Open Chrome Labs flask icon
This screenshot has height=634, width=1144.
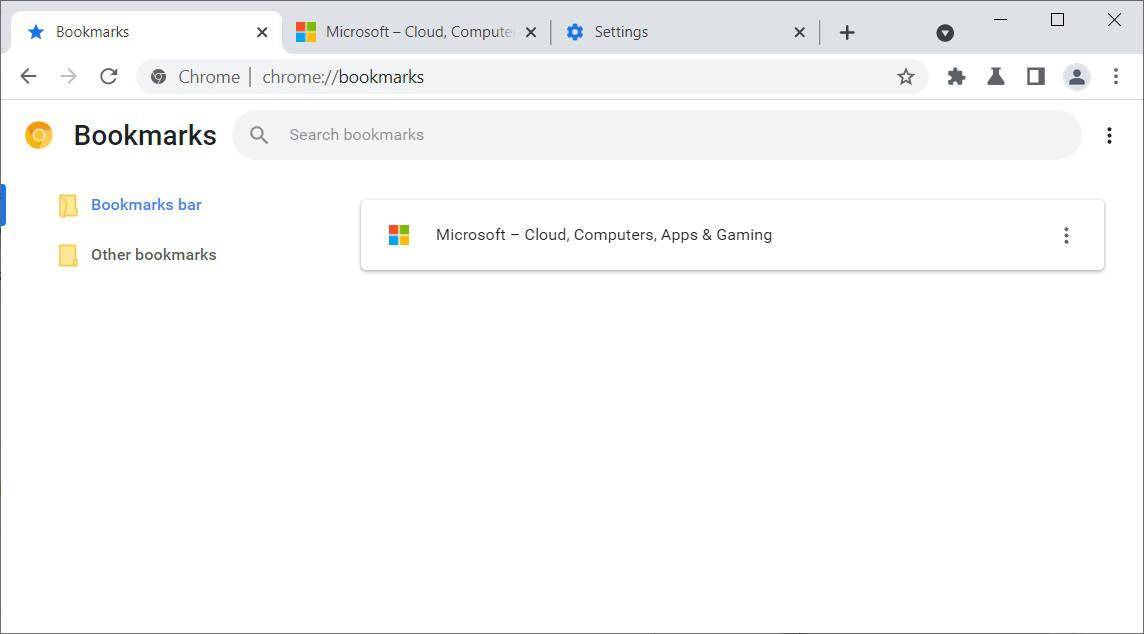click(x=996, y=77)
